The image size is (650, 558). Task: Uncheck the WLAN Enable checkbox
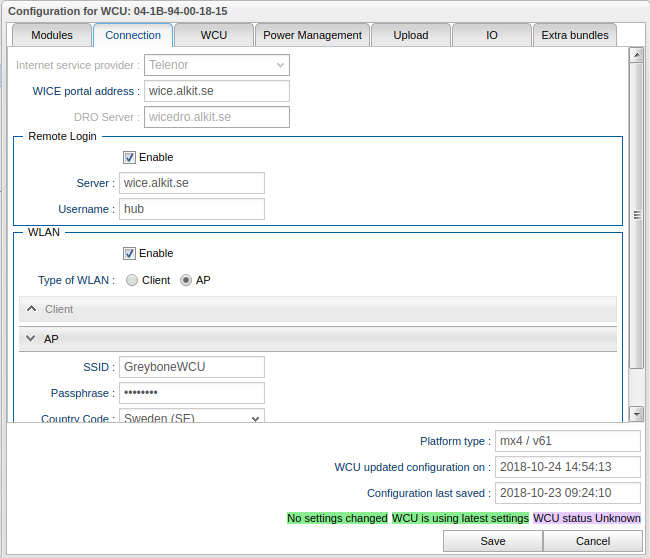coord(130,253)
